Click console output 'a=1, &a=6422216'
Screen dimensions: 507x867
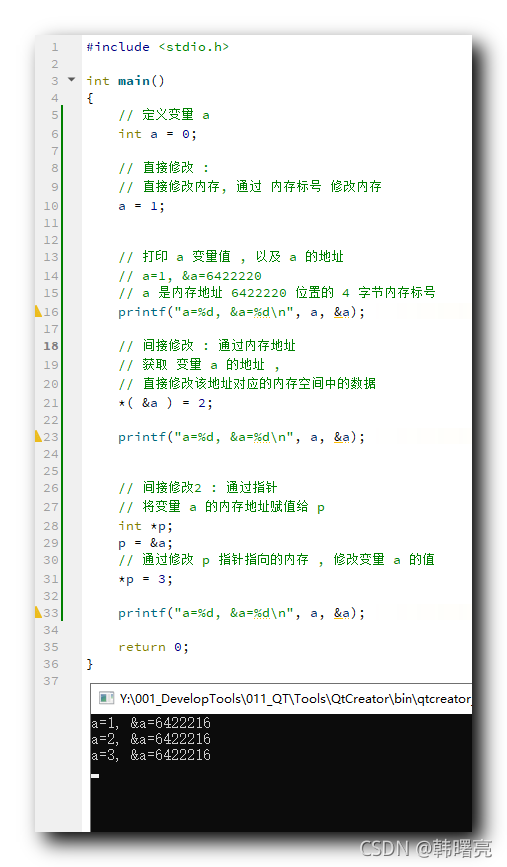click(x=151, y=723)
